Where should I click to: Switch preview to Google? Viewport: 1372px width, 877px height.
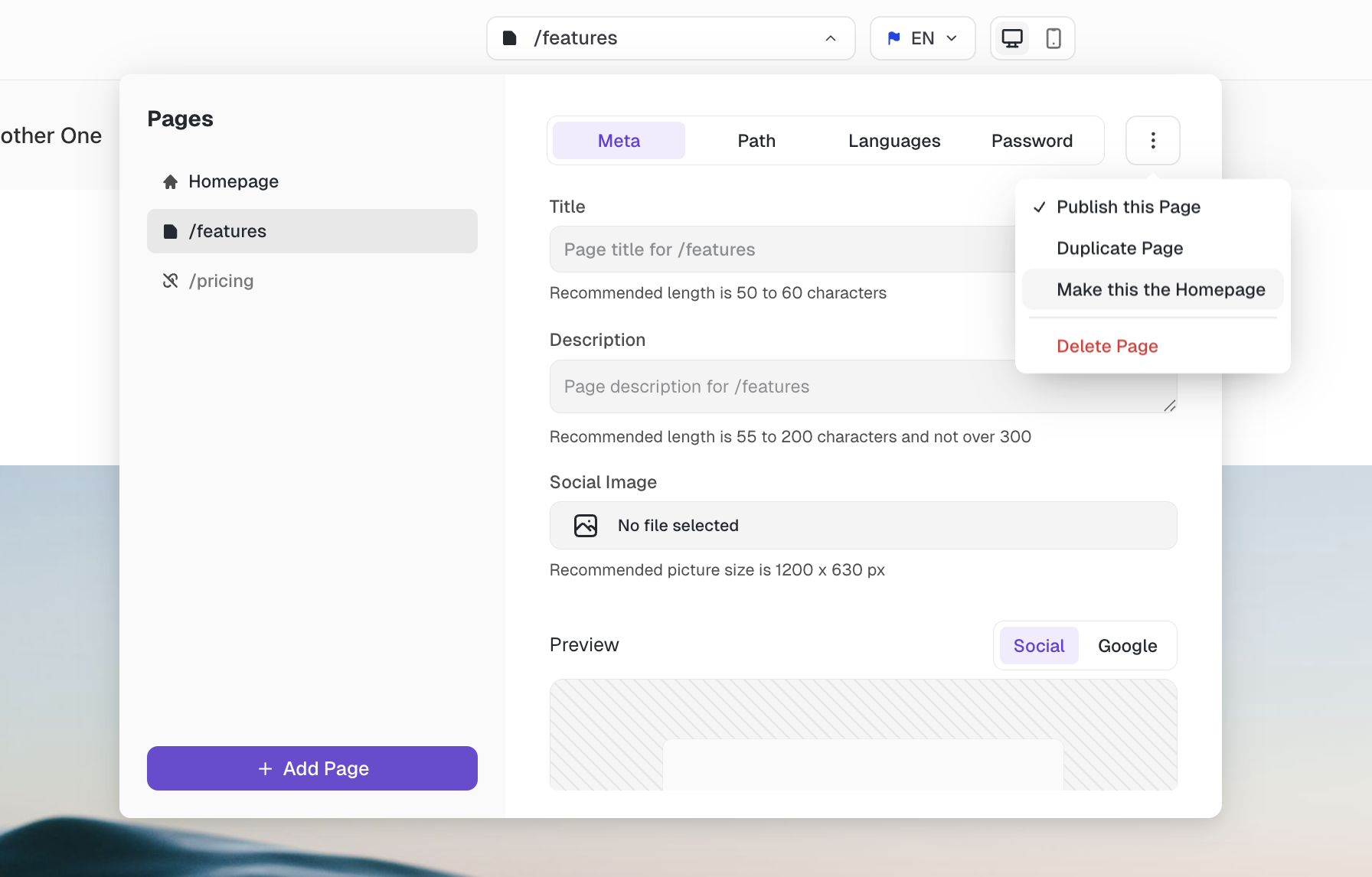(1127, 646)
